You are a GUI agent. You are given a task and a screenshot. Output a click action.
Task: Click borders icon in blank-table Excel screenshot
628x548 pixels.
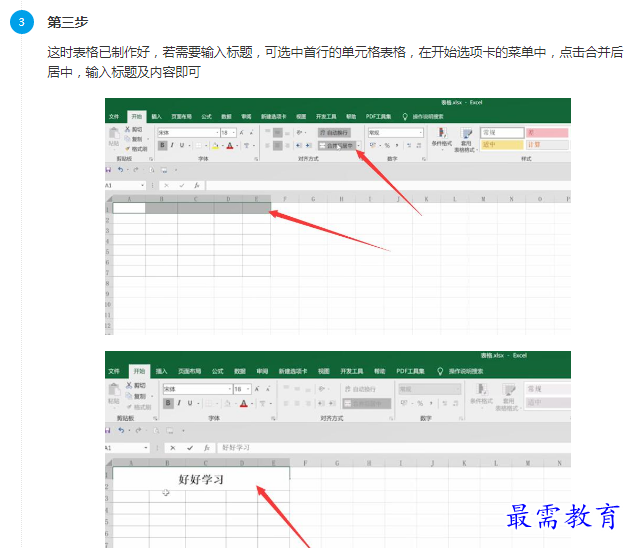(x=199, y=145)
